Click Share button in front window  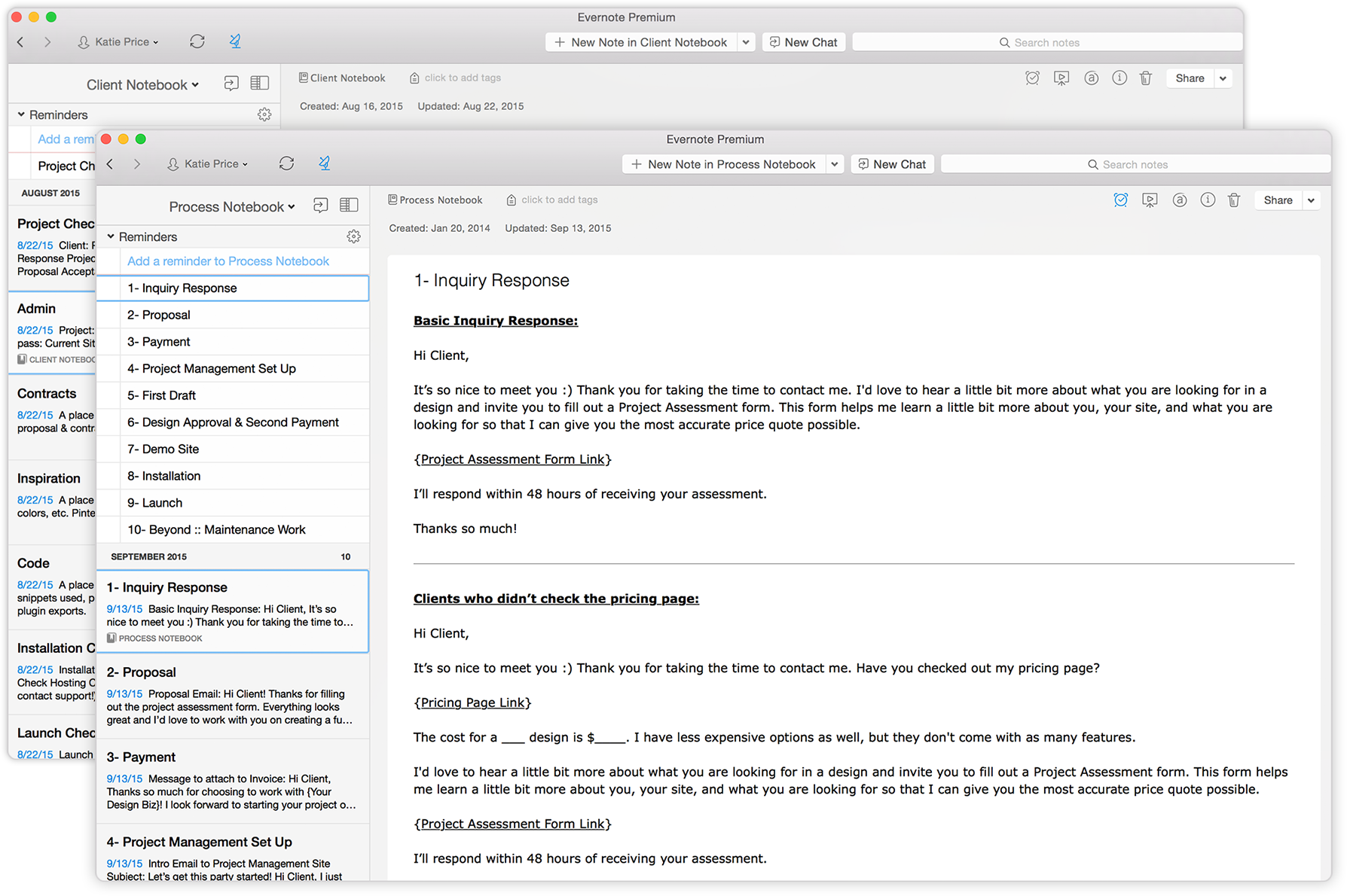pyautogui.click(x=1278, y=200)
